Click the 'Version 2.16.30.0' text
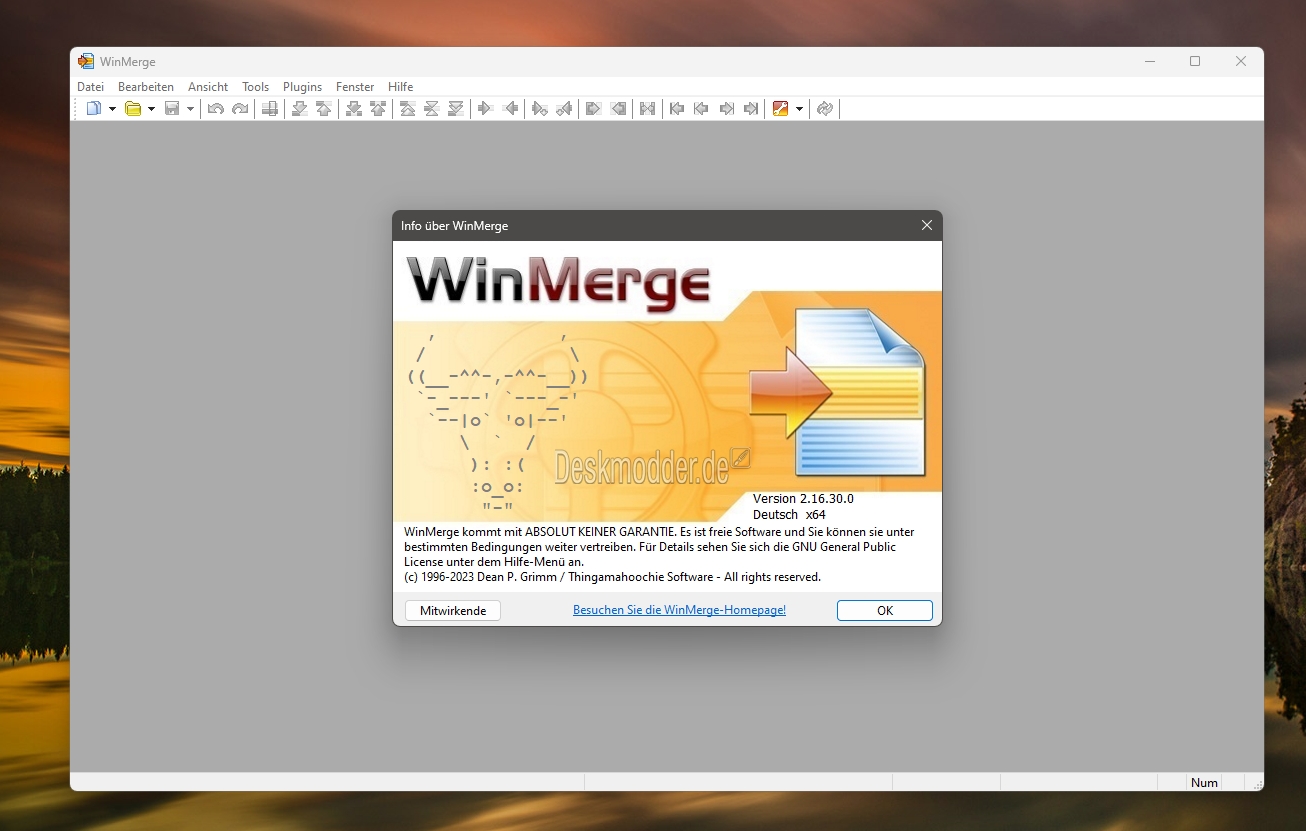This screenshot has height=831, width=1306. [x=803, y=498]
